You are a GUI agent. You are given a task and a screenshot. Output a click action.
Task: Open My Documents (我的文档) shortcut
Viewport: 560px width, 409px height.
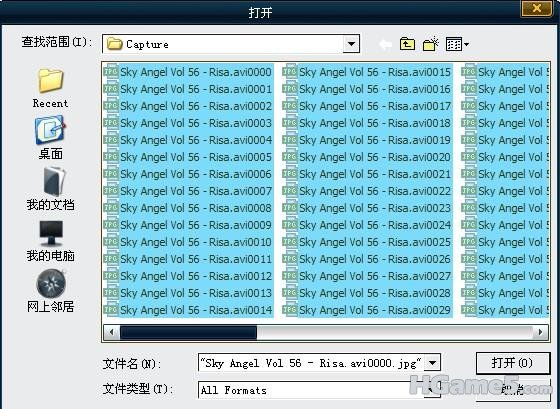click(50, 189)
